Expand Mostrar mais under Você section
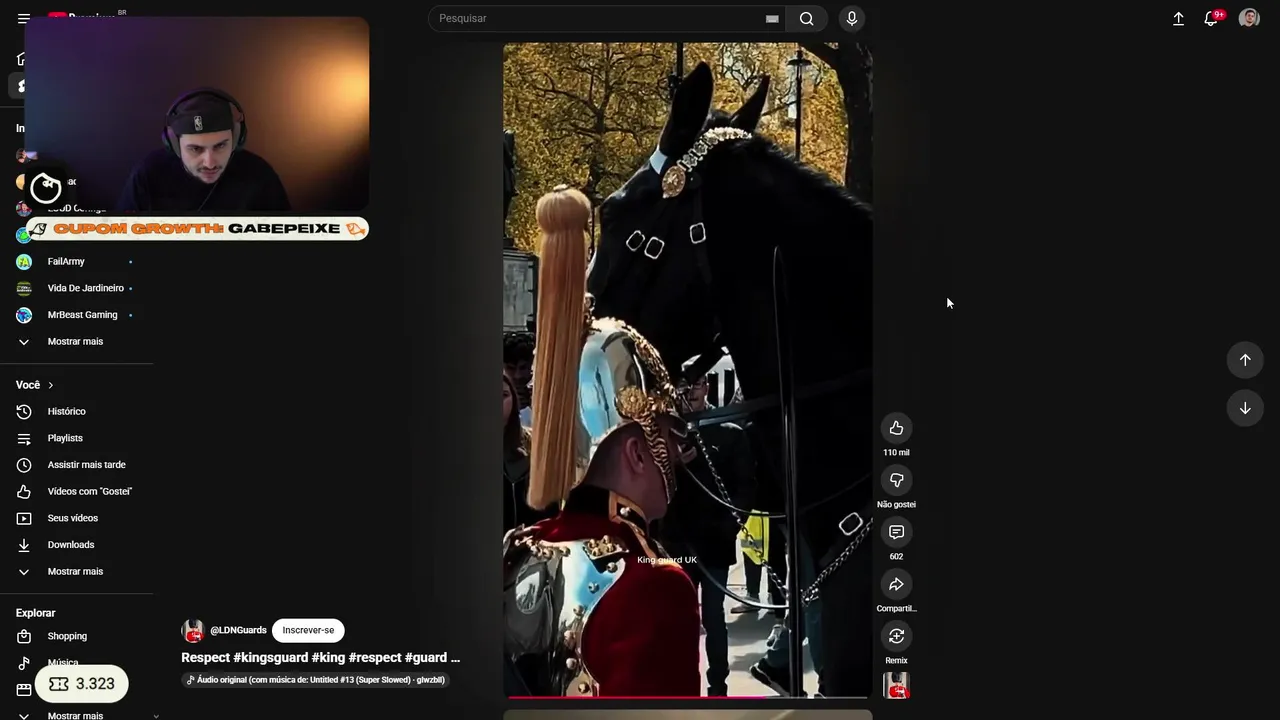This screenshot has height=720, width=1280. pyautogui.click(x=76, y=571)
